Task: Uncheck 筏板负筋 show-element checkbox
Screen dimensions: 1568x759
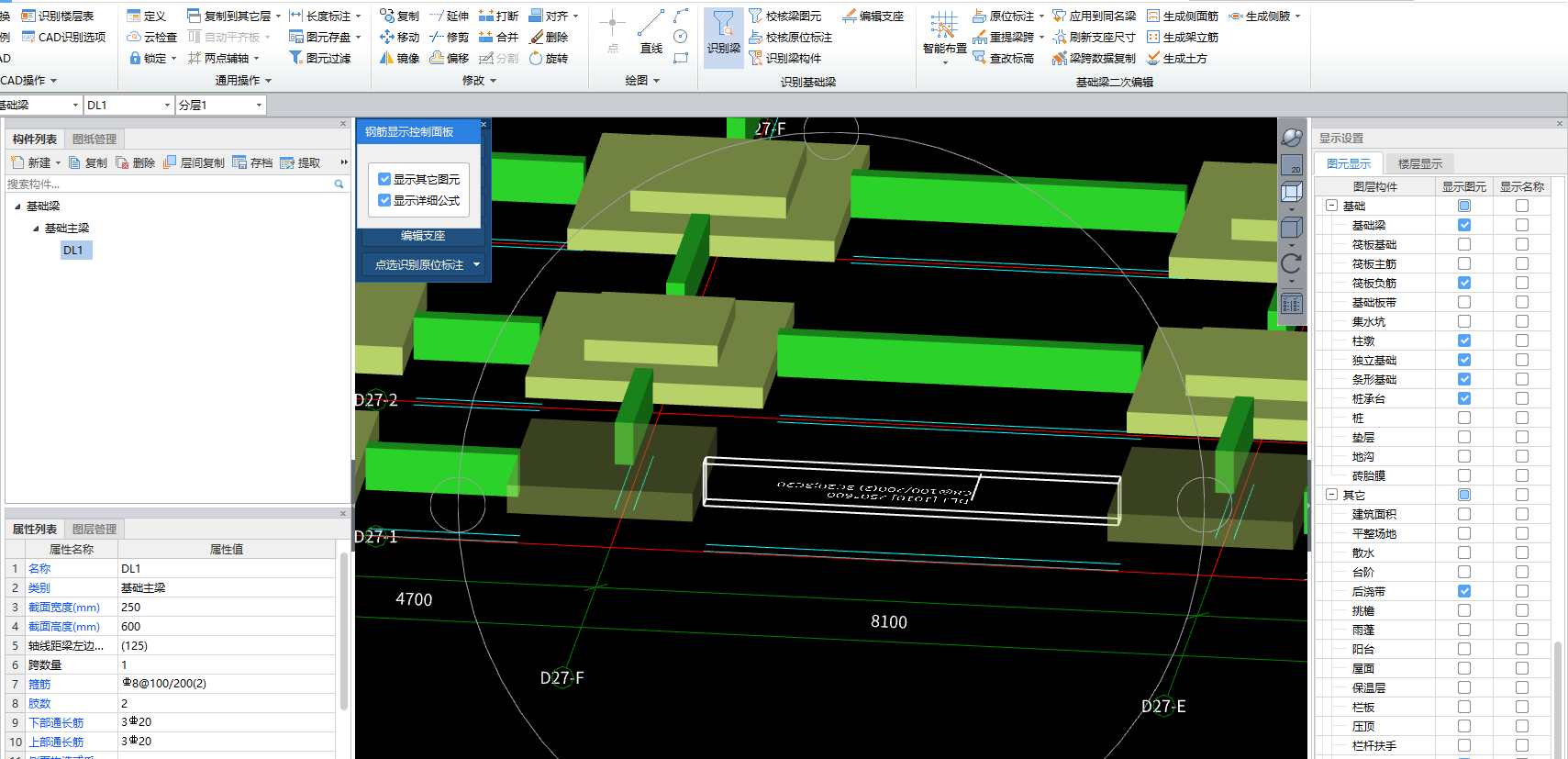Action: coord(1464,283)
